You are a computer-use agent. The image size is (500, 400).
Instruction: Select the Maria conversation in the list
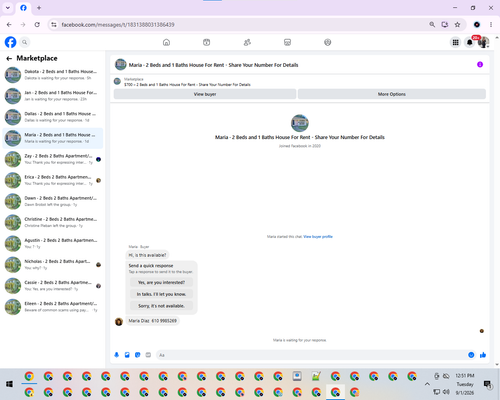(53, 138)
